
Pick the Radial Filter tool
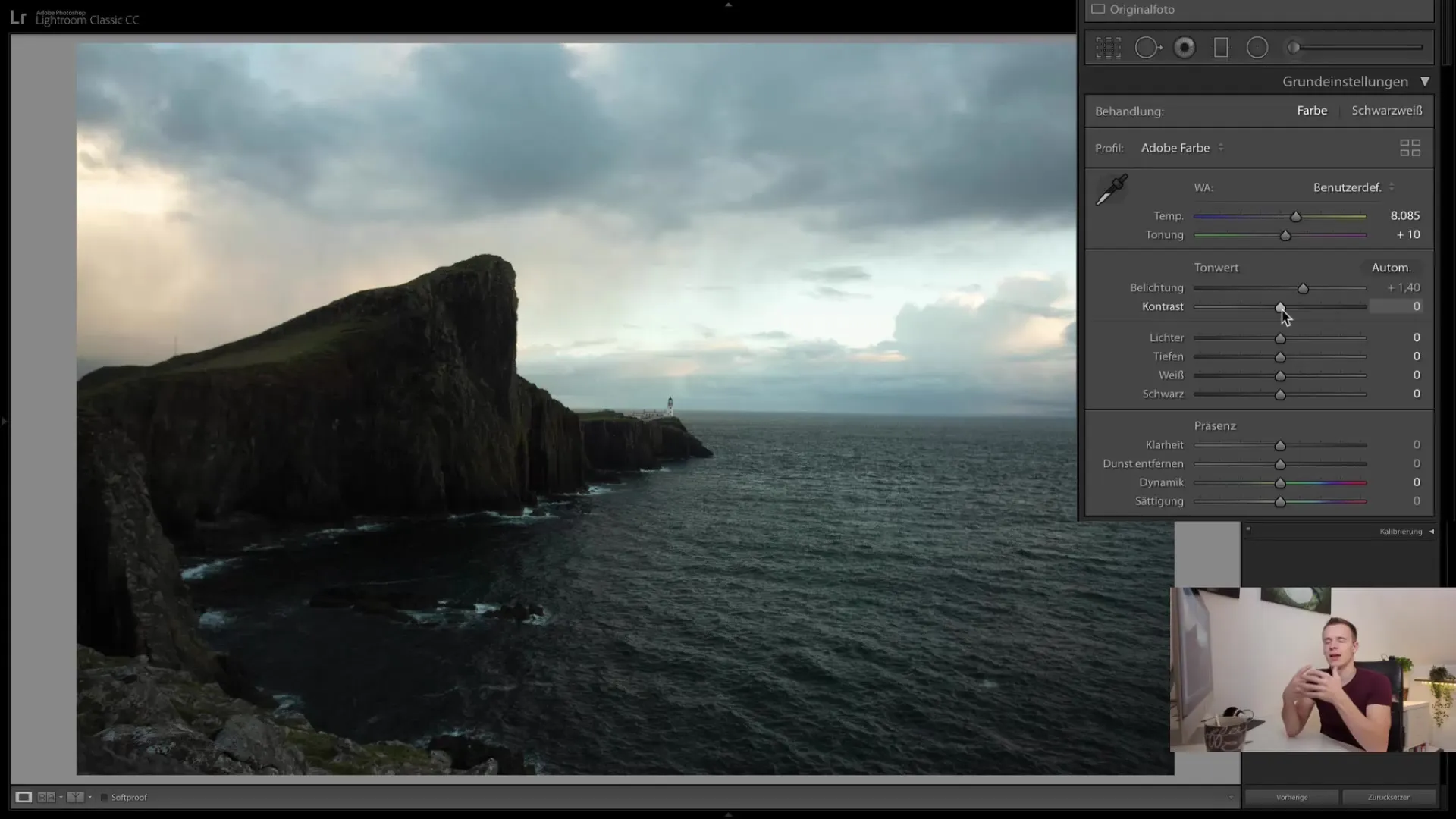1257,48
